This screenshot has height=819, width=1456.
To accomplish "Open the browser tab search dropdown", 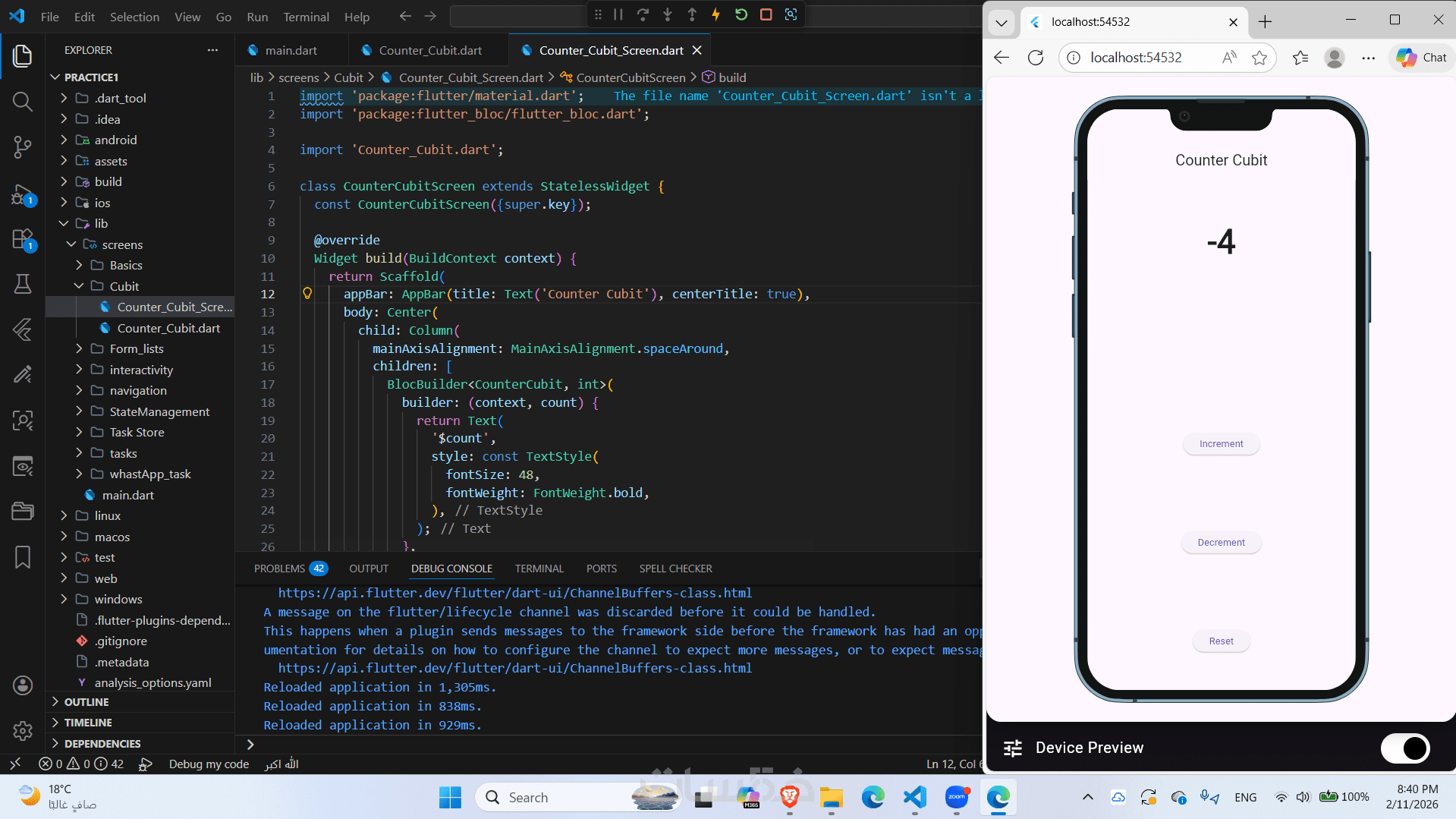I will (x=1002, y=22).
